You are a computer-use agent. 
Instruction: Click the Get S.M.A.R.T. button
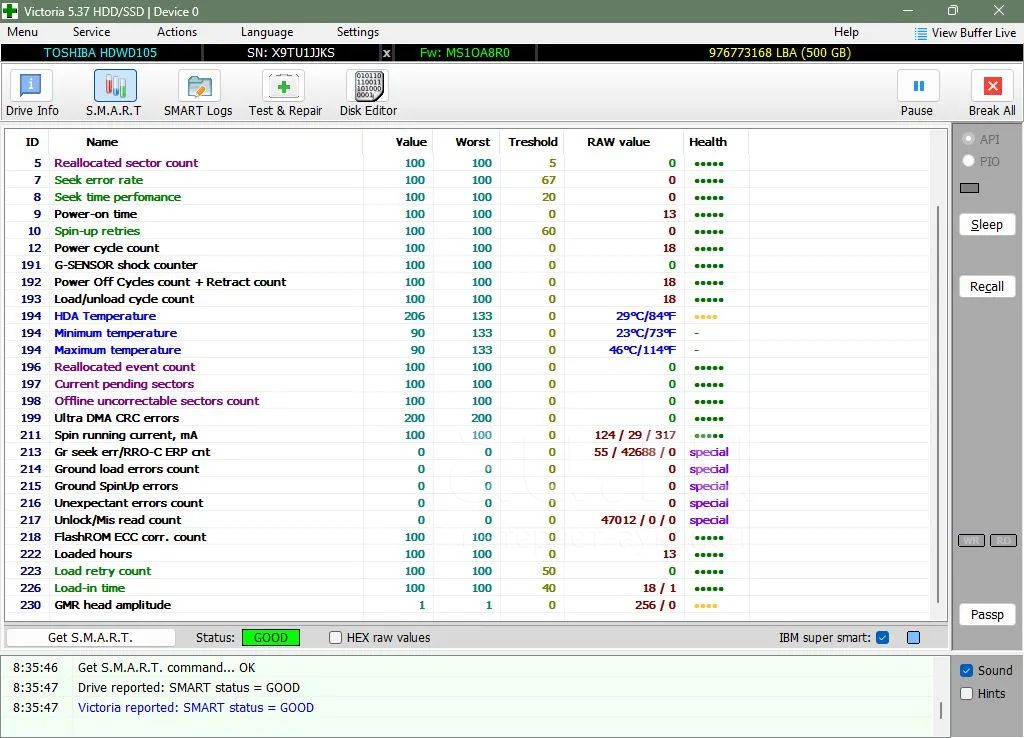(90, 638)
